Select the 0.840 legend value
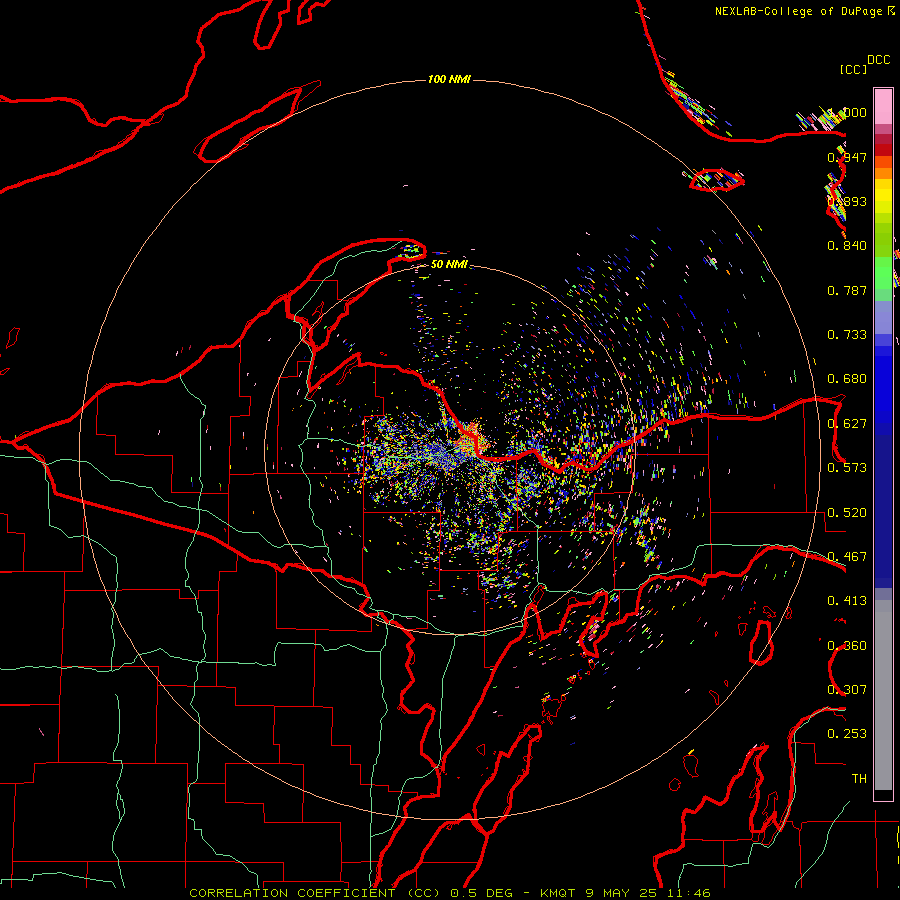The image size is (900, 900). point(847,246)
